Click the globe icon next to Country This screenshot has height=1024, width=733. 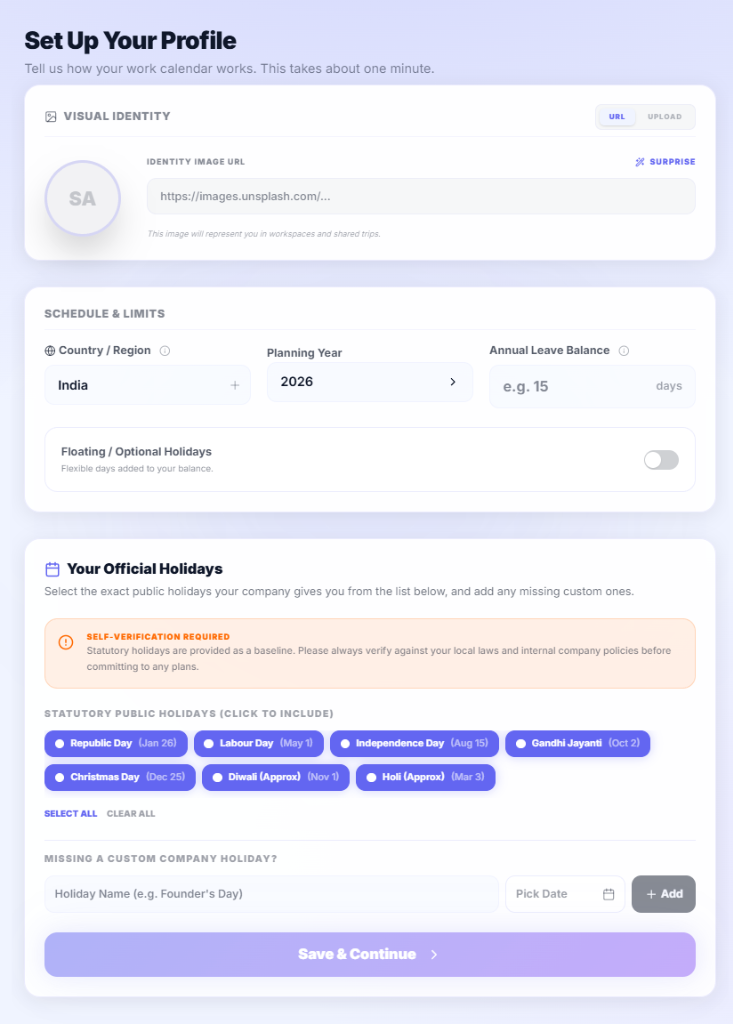pyautogui.click(x=50, y=351)
